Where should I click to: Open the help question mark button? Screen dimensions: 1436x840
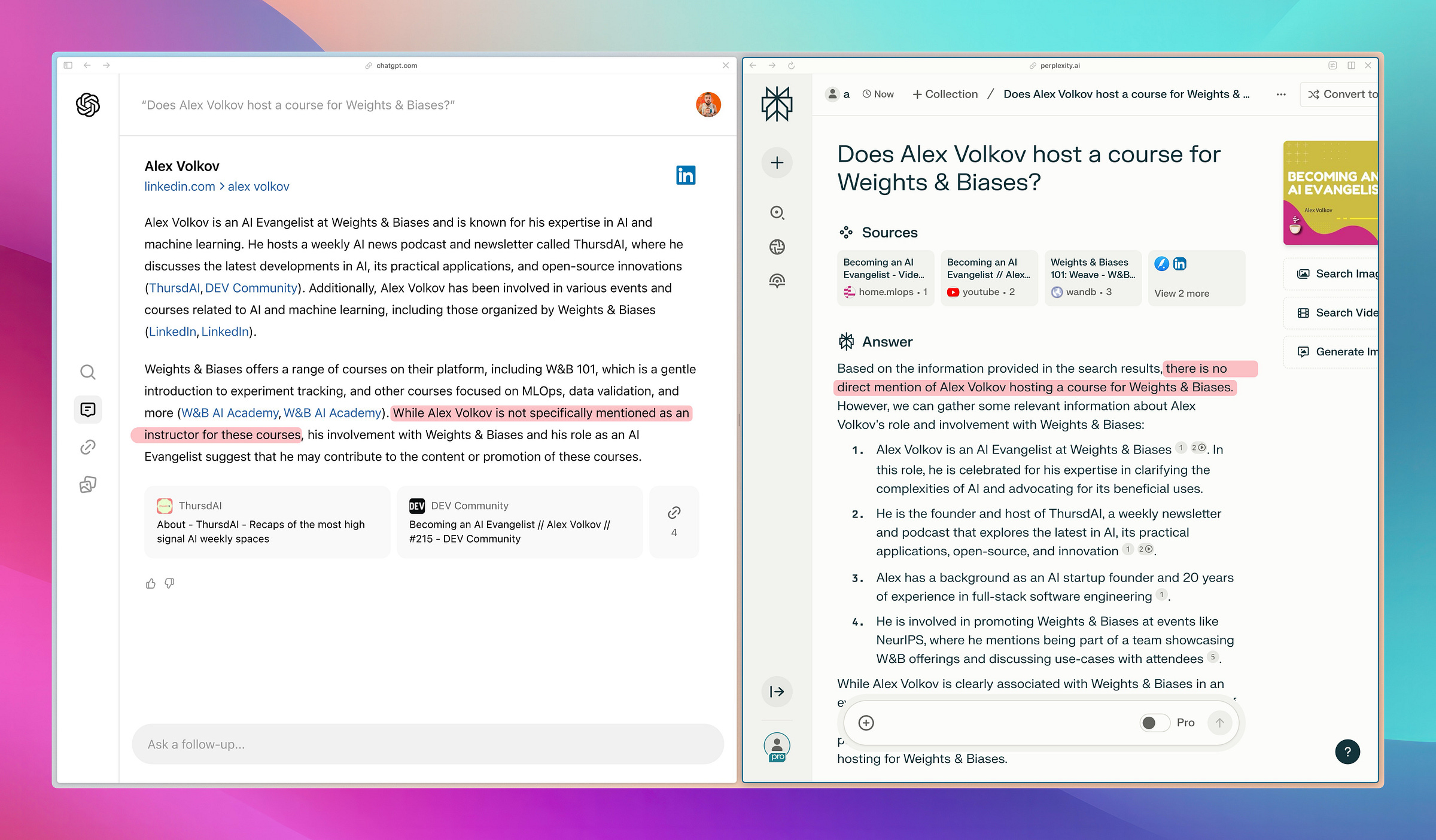coord(1347,751)
